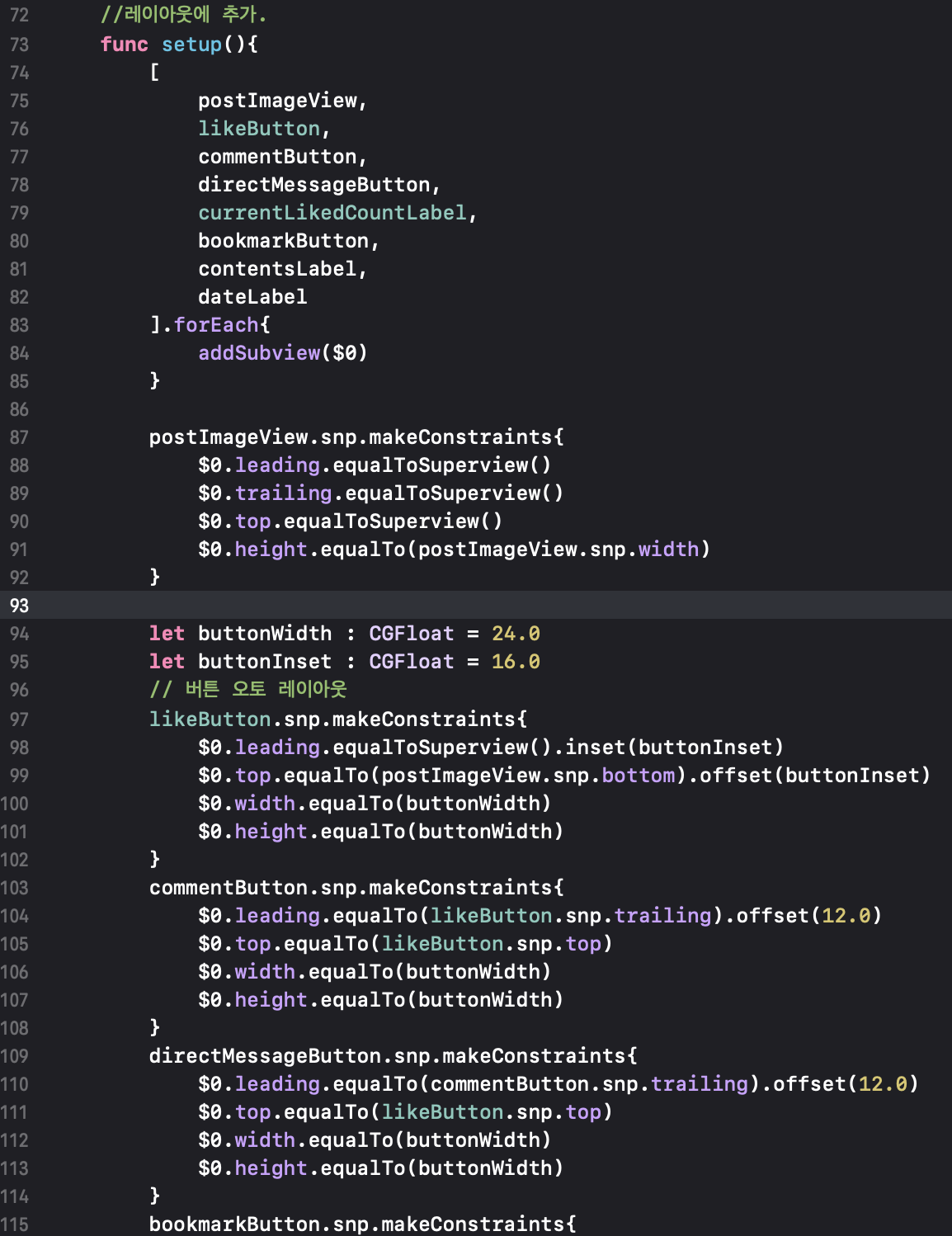This screenshot has height=1236, width=952.
Task: Click 'commentButton.snp.makeConstraints{' on line 103
Action: pos(356,888)
